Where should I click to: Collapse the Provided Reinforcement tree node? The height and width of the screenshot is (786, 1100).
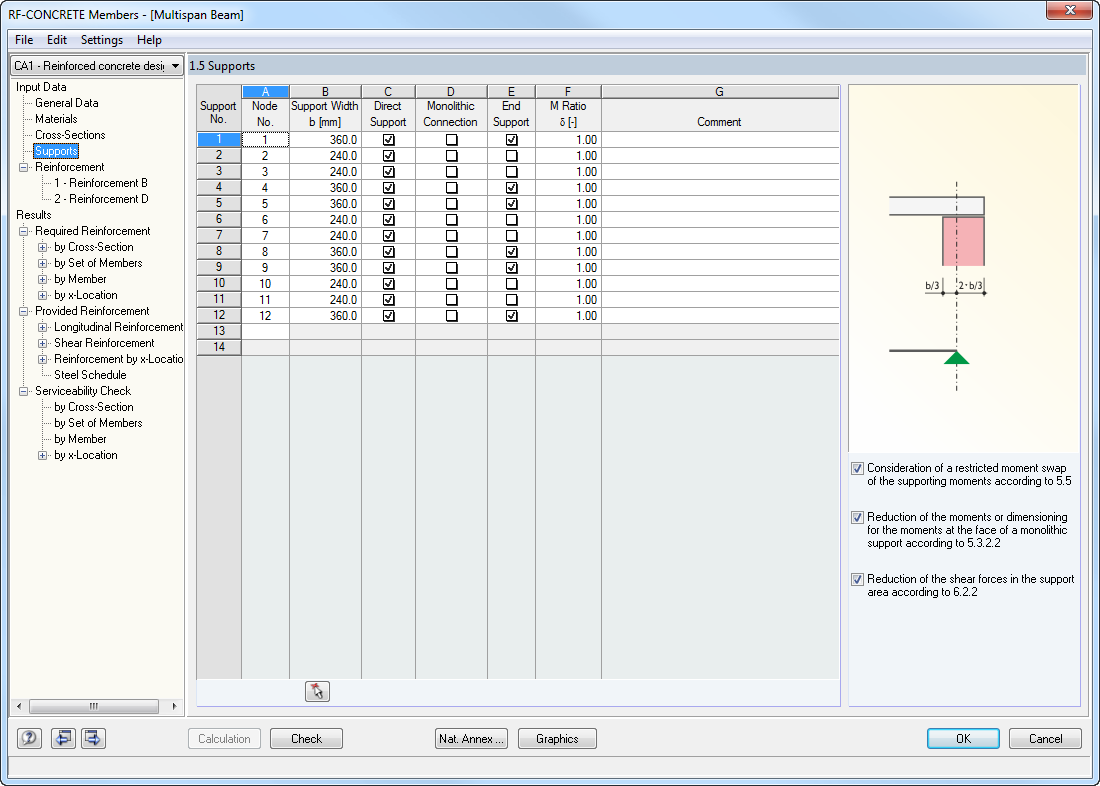click(x=24, y=312)
